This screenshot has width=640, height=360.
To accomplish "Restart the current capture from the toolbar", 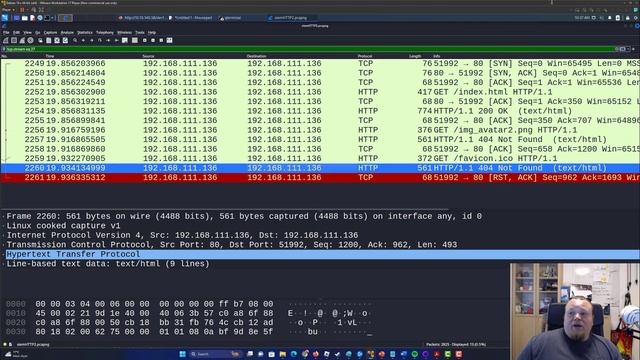I will click(x=22, y=40).
